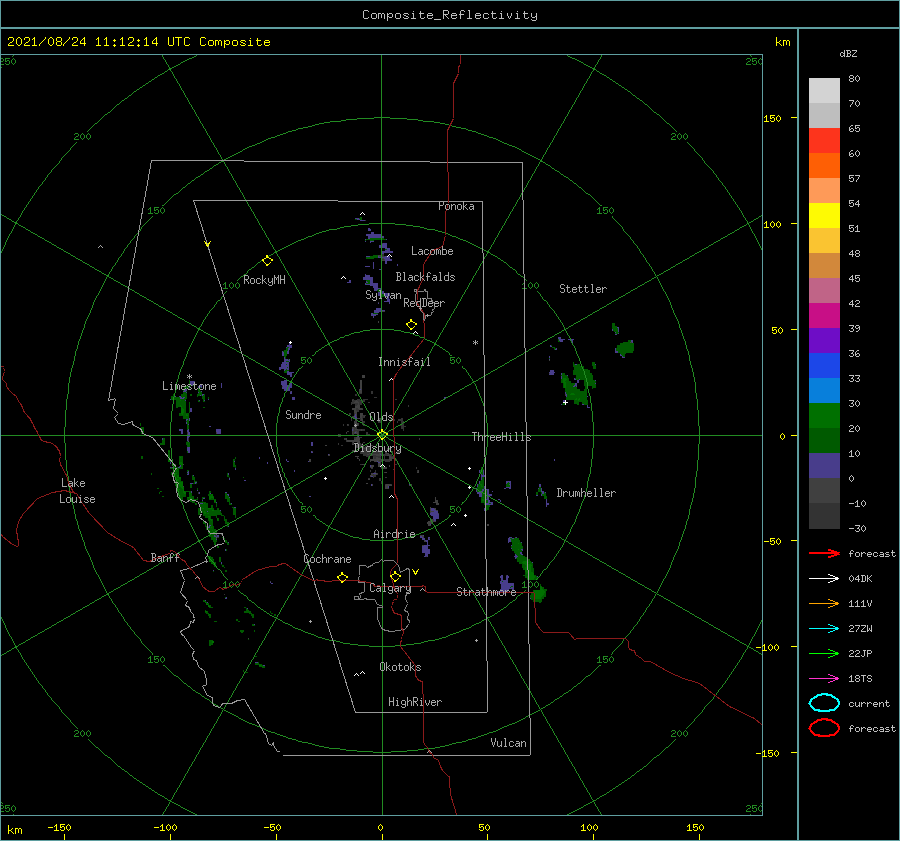
Task: Click the red forecast ellipse in the legend
Action: [824, 728]
